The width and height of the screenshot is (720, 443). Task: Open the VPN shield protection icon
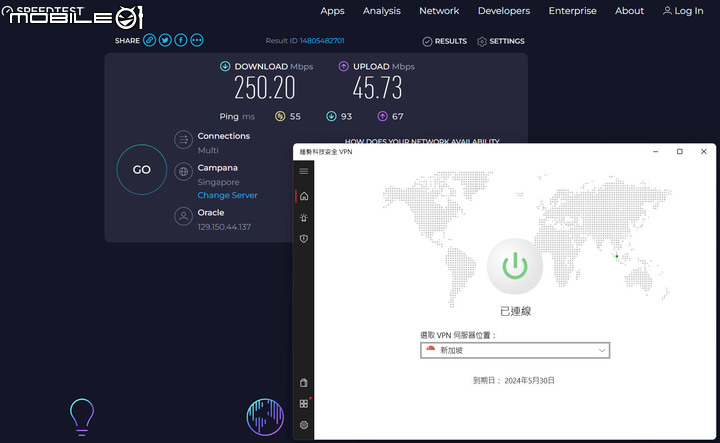(x=304, y=239)
